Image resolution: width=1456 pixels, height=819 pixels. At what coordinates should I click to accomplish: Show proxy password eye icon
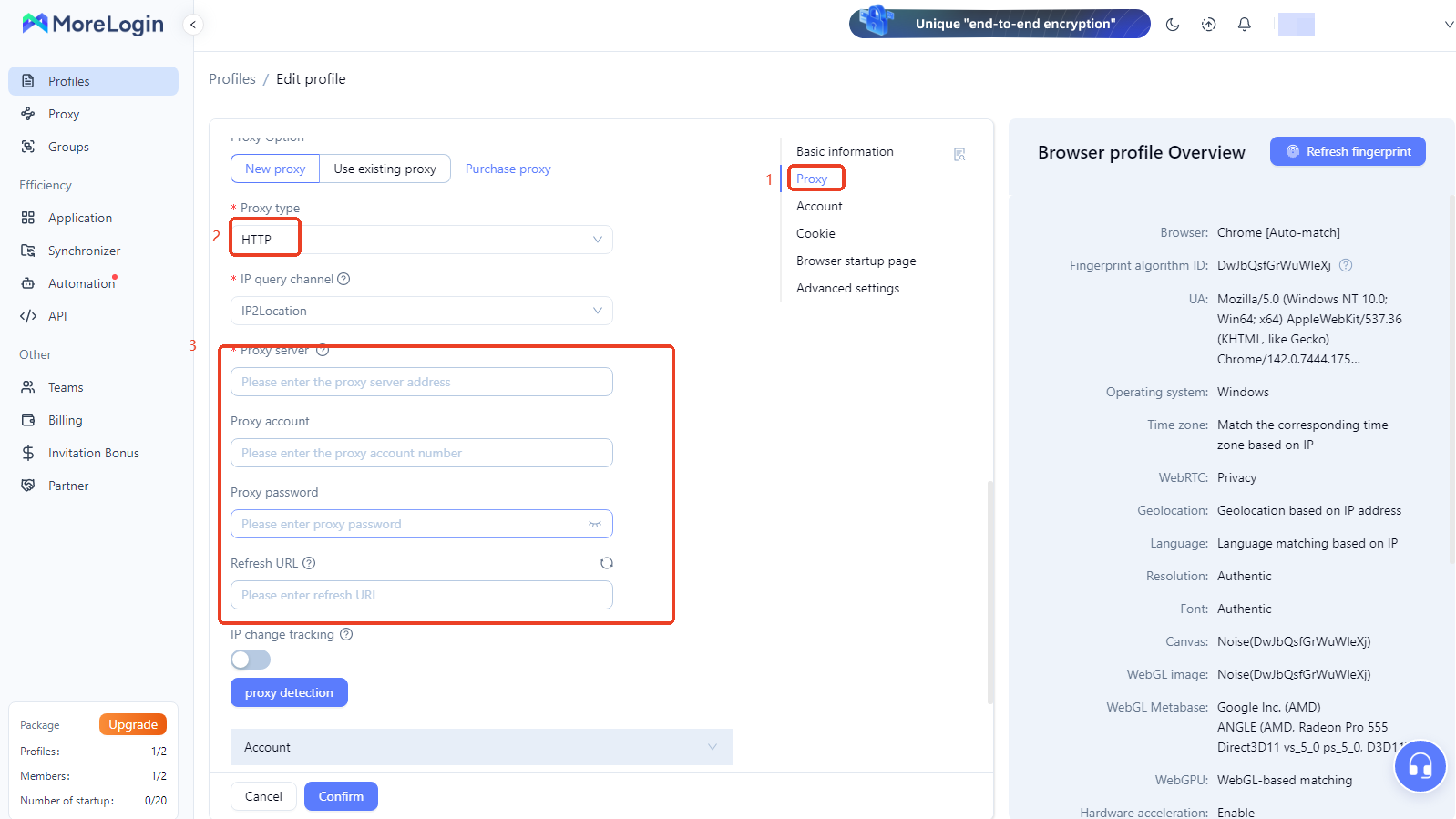(595, 524)
